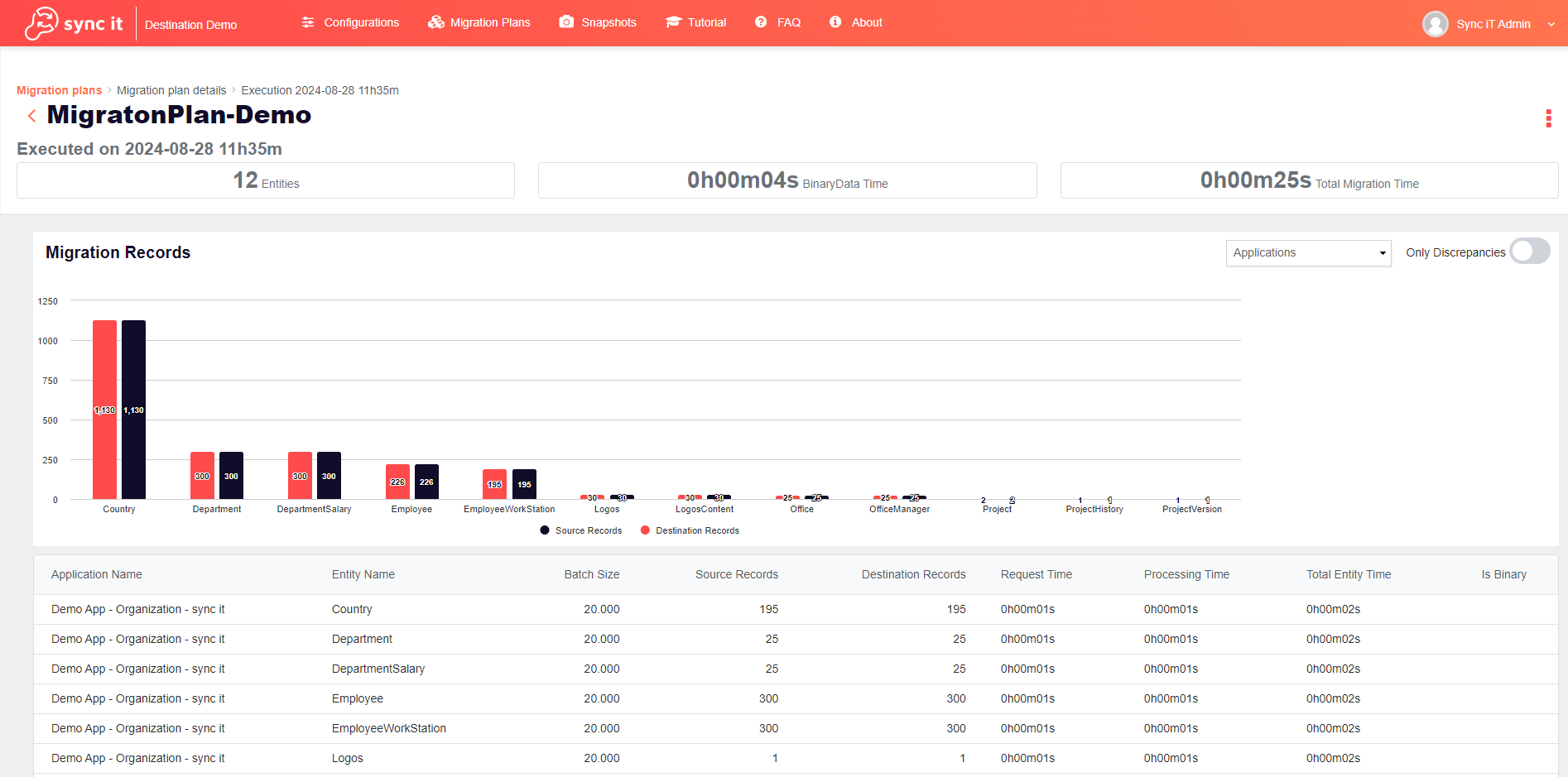Open Migration plan details breadcrumb
Viewport: 1568px width, 777px height.
click(171, 90)
